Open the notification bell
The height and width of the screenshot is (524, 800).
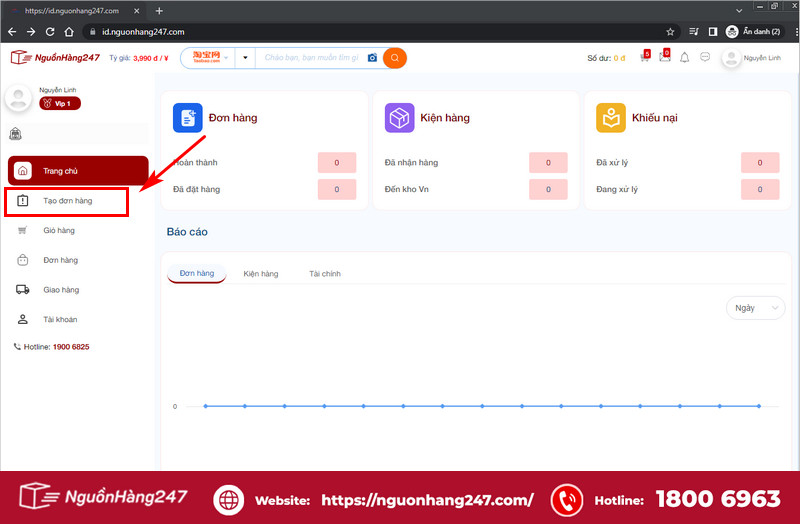pos(685,57)
